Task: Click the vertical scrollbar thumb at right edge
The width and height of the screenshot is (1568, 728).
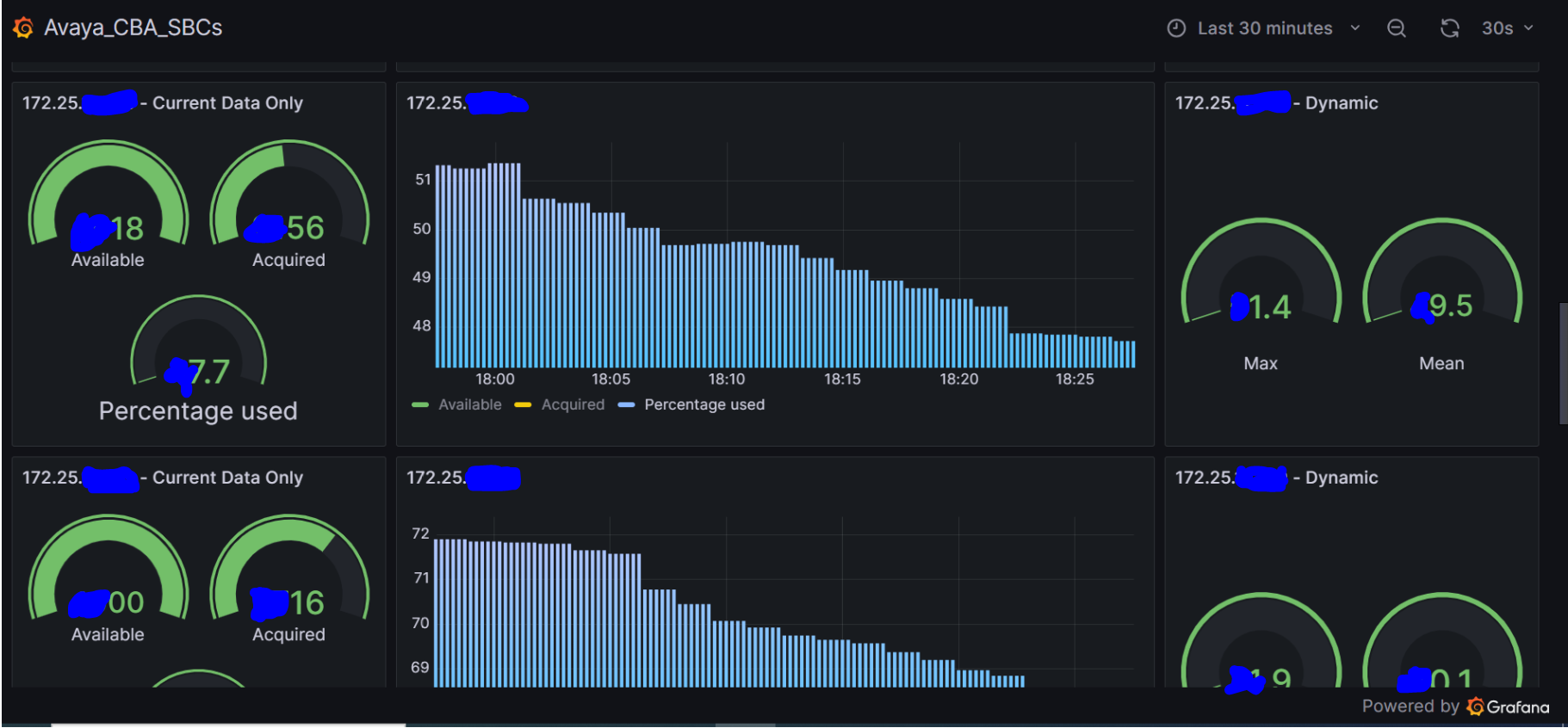Action: [x=1564, y=363]
